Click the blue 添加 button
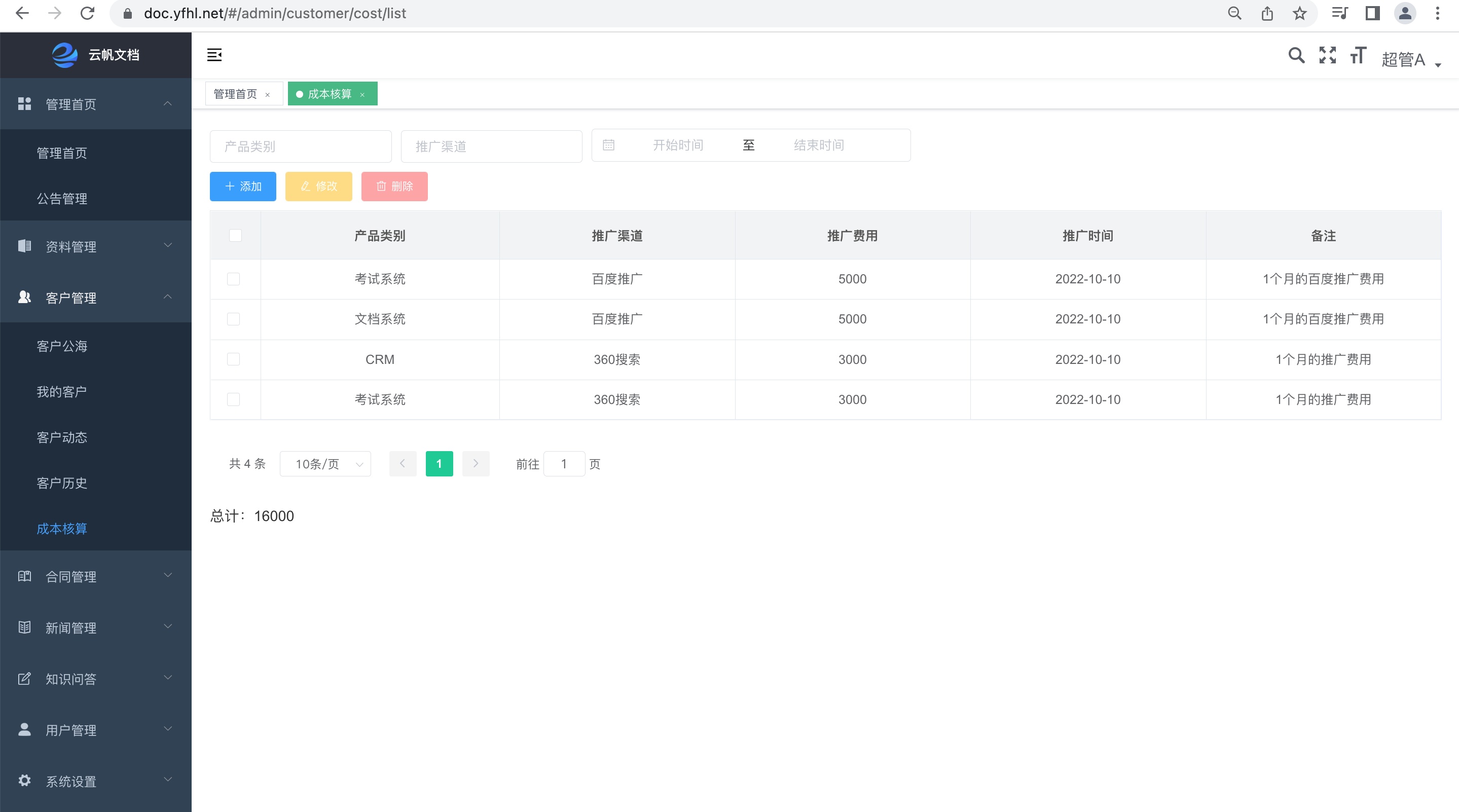The image size is (1459, 812). (x=243, y=187)
